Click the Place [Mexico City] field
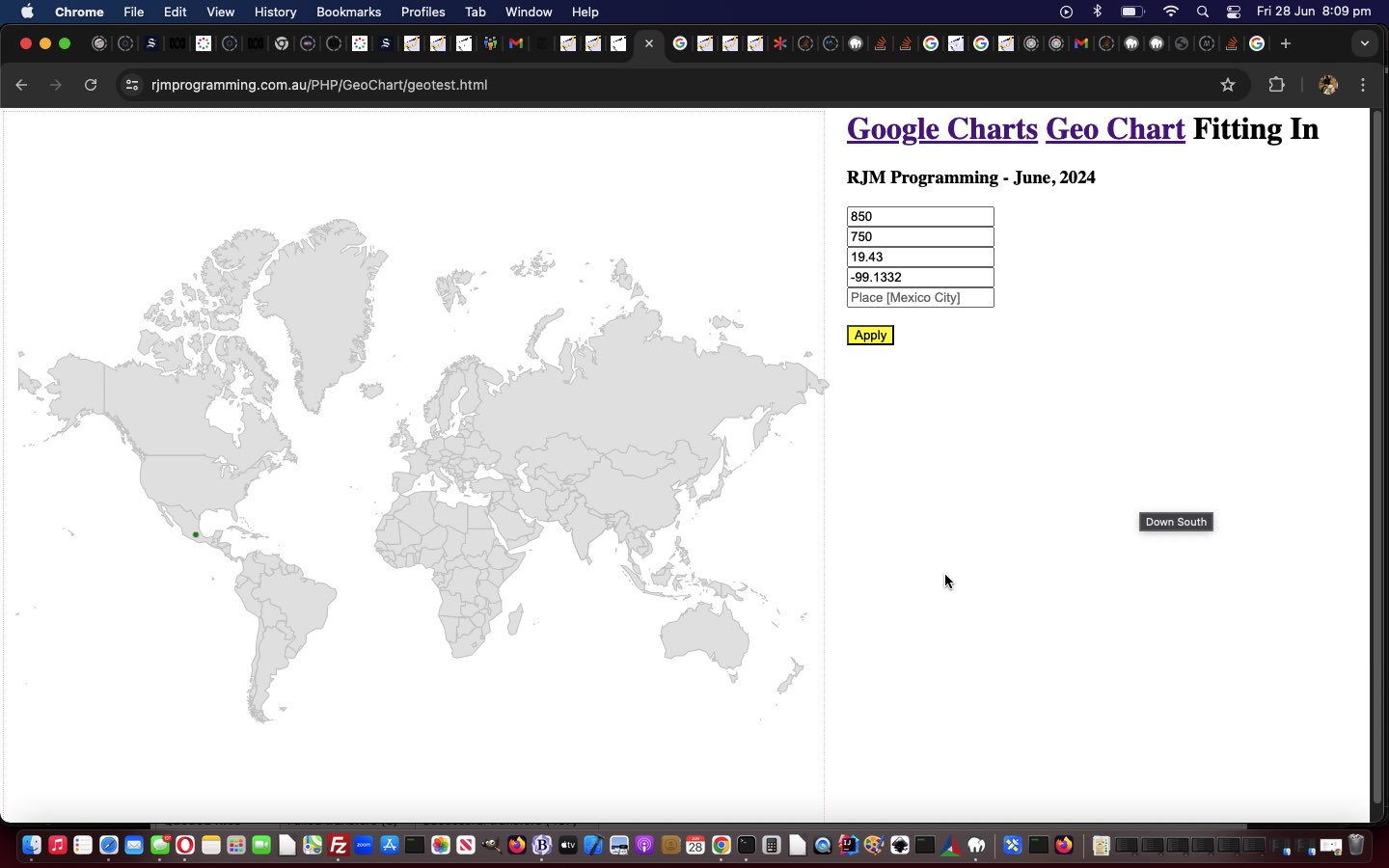1389x868 pixels. (x=920, y=297)
